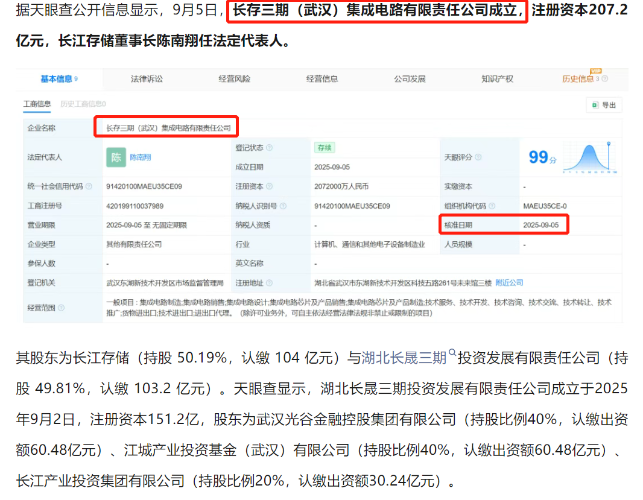Viewport: 643px width, 500px height.
Task: Click taxpayer ID value beside 纳税人识别号
Action: pyautogui.click(x=352, y=206)
